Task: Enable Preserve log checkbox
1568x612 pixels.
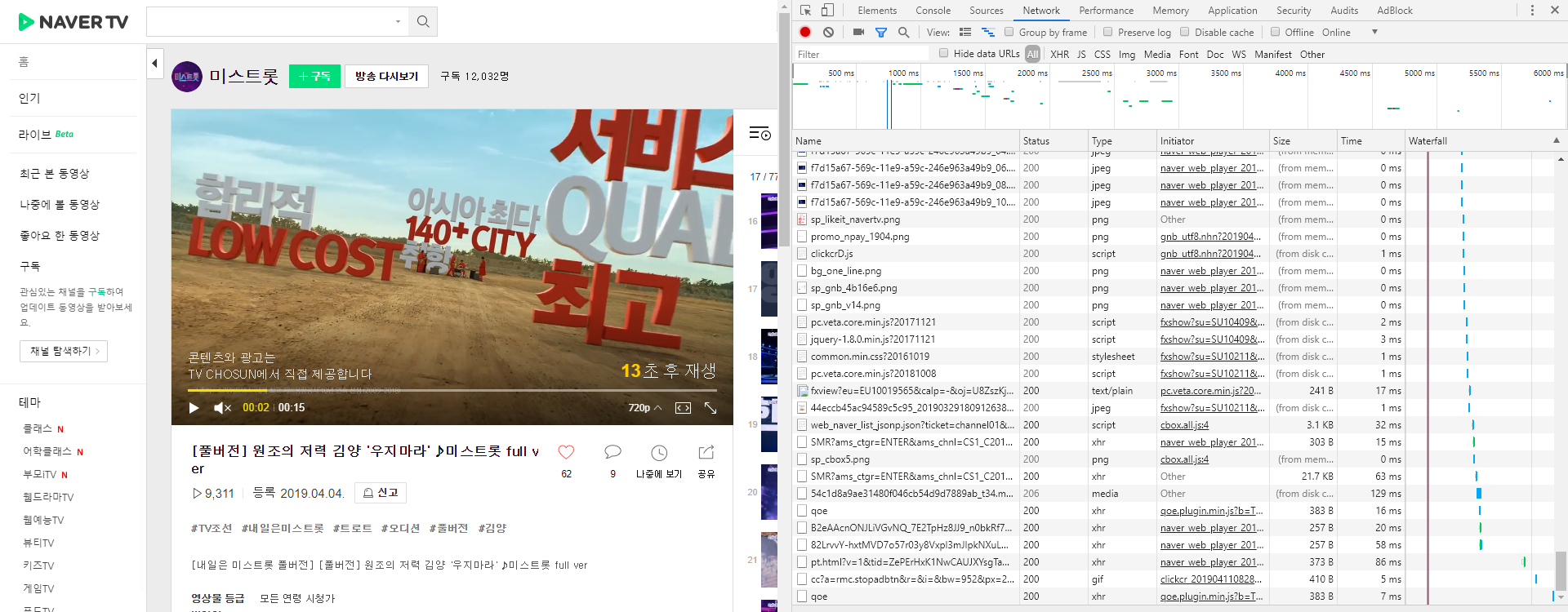Action: pos(1108,32)
